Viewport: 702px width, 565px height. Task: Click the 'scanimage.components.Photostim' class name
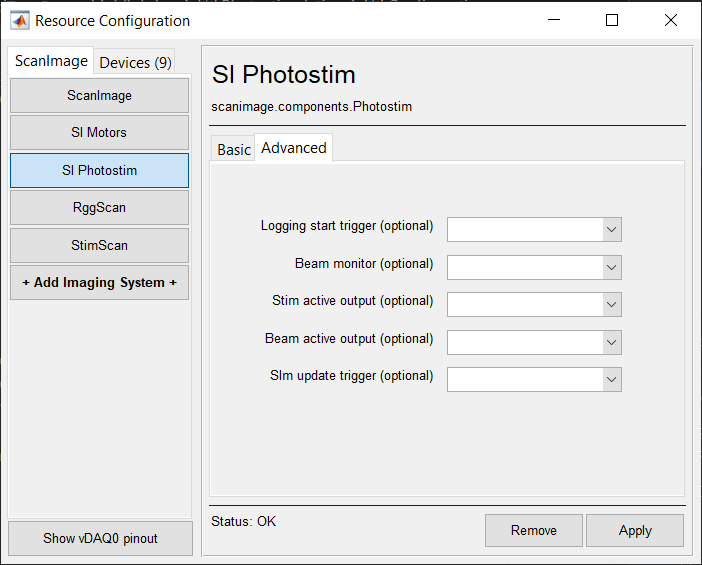312,107
